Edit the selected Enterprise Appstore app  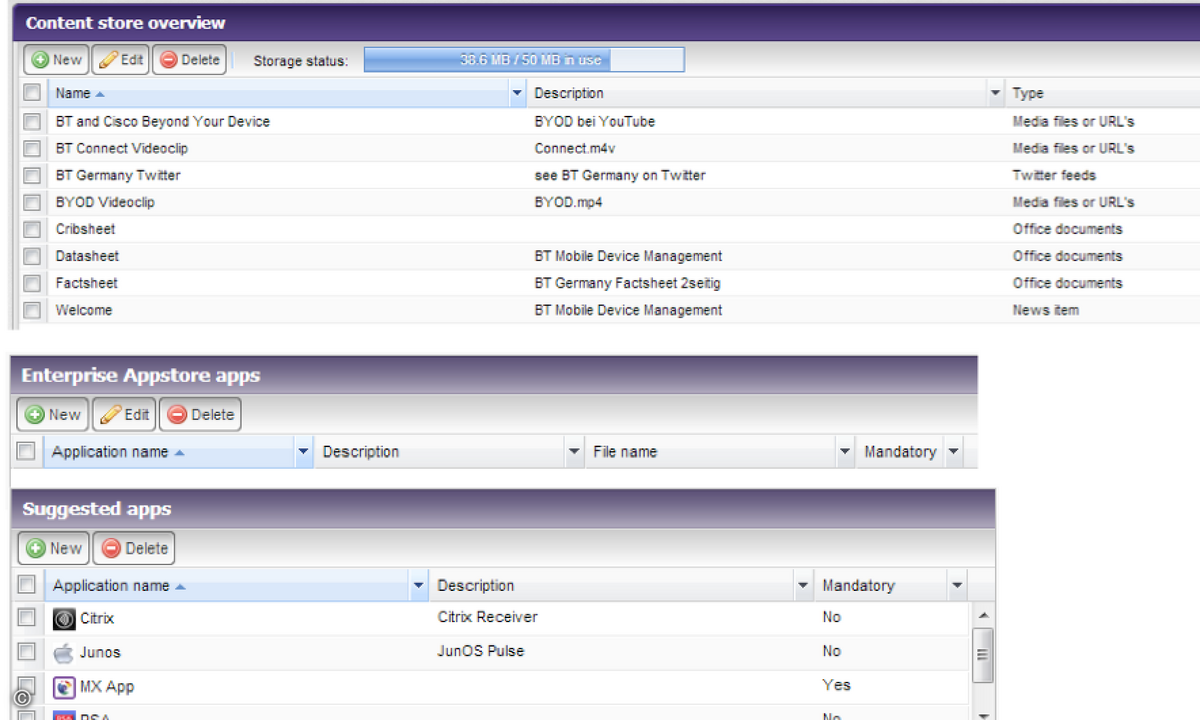[125, 414]
